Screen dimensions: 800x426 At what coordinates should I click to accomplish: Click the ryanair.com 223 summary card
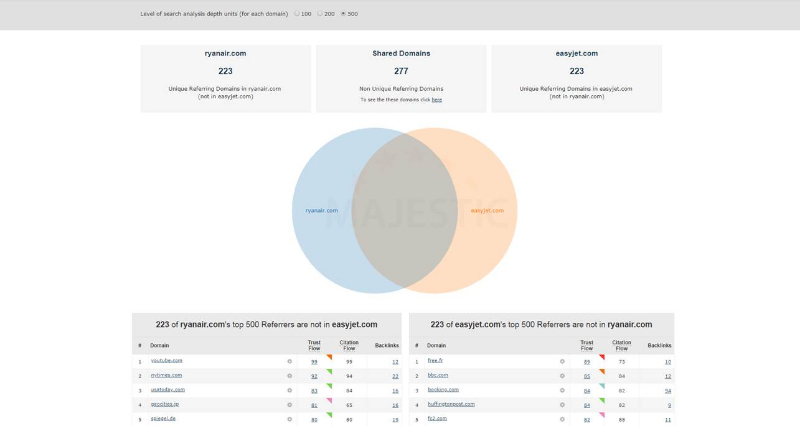pyautogui.click(x=226, y=79)
